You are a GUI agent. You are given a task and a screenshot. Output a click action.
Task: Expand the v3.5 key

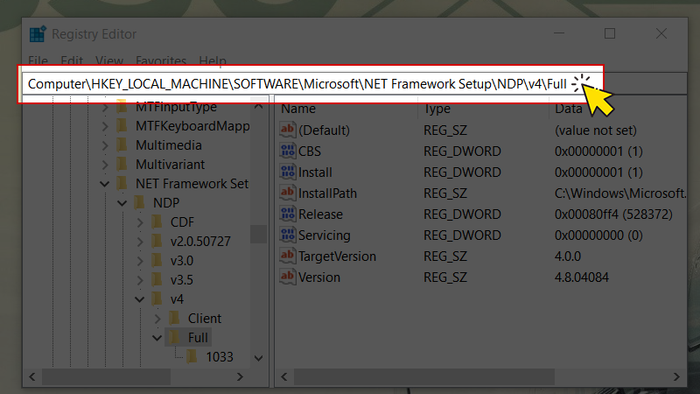[x=140, y=280]
